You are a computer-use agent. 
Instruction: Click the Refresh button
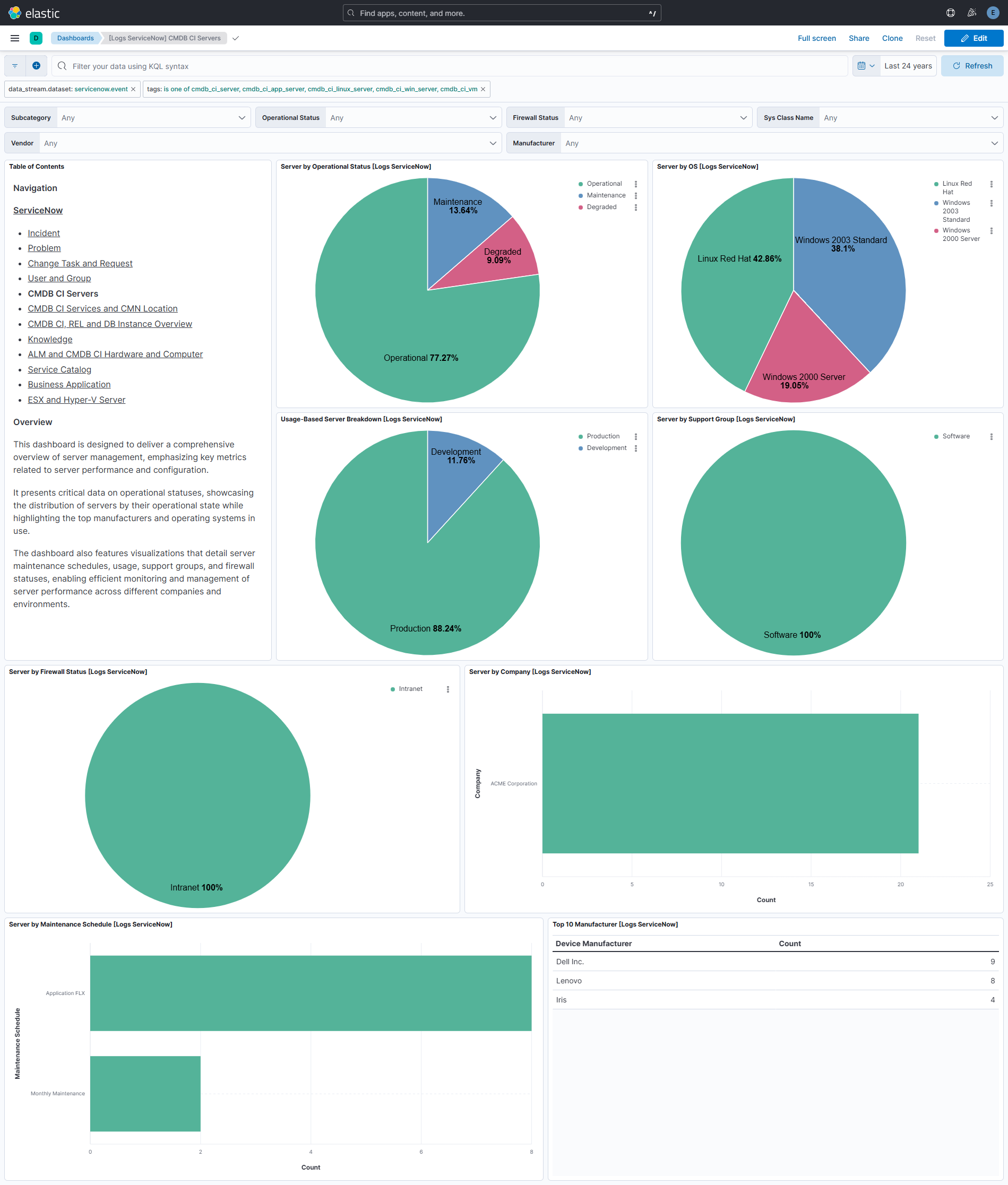click(x=972, y=65)
